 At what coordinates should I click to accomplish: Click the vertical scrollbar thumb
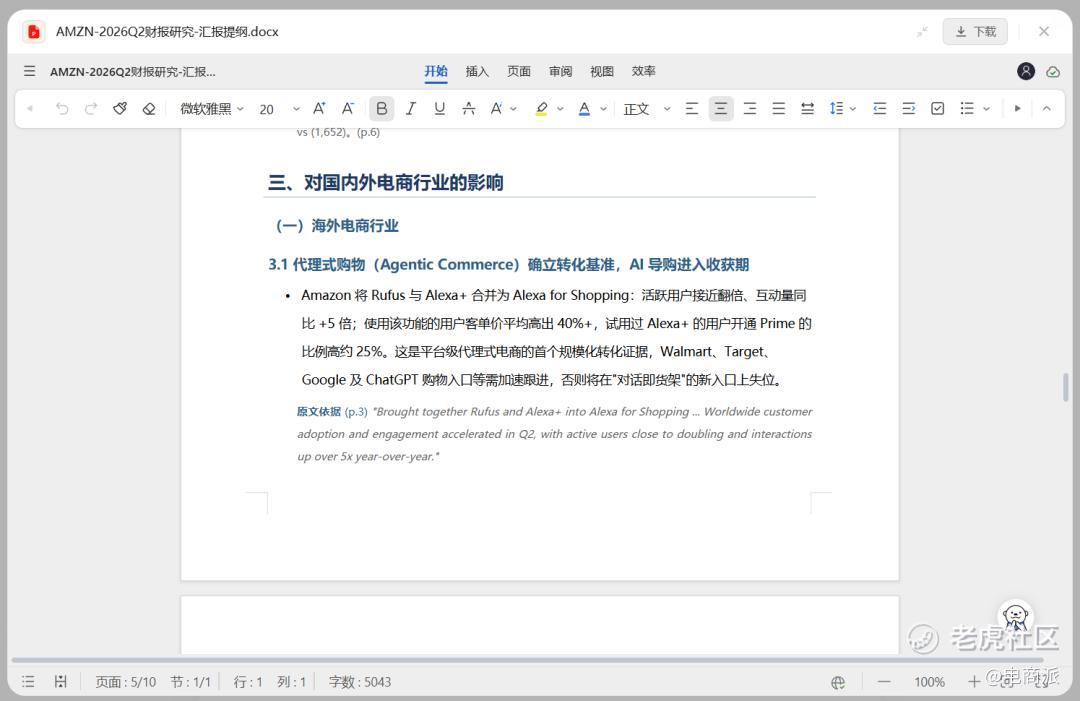click(x=1066, y=387)
